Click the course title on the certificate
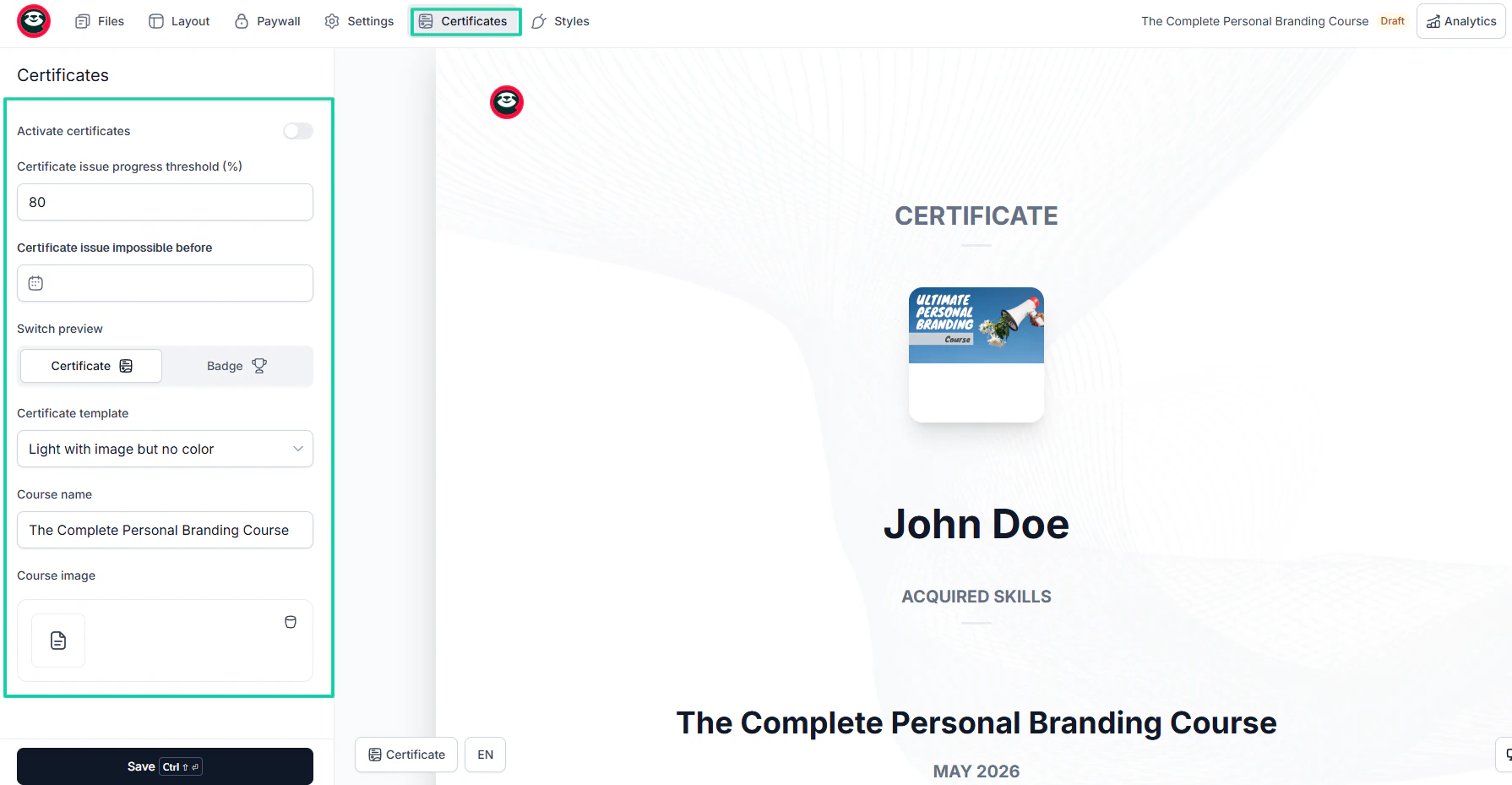1512x785 pixels. [x=976, y=723]
